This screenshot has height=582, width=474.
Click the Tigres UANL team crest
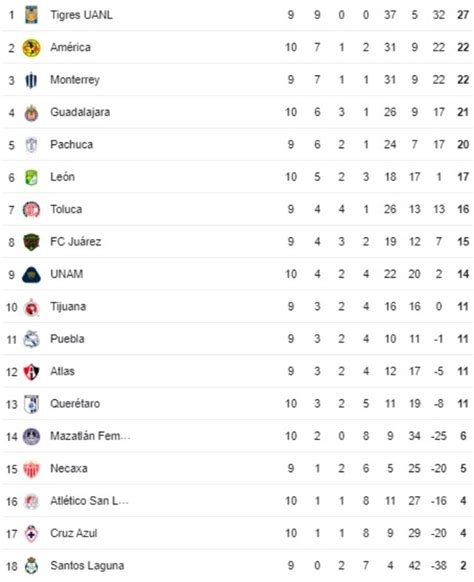[x=32, y=15]
